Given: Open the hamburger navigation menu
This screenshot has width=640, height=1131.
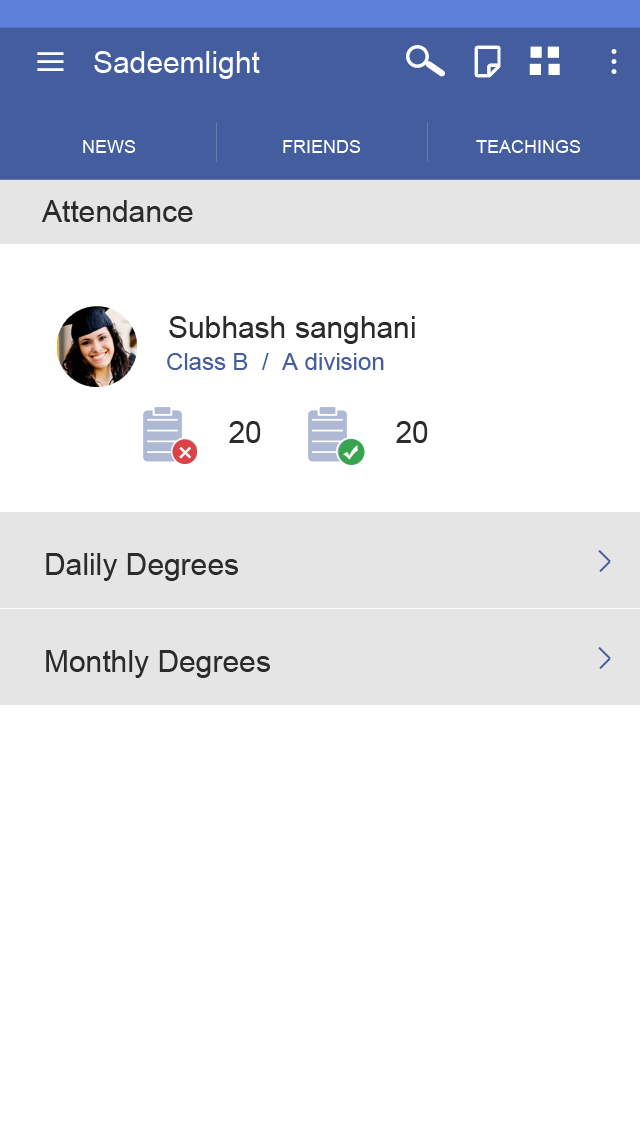Looking at the screenshot, I should 51,62.
